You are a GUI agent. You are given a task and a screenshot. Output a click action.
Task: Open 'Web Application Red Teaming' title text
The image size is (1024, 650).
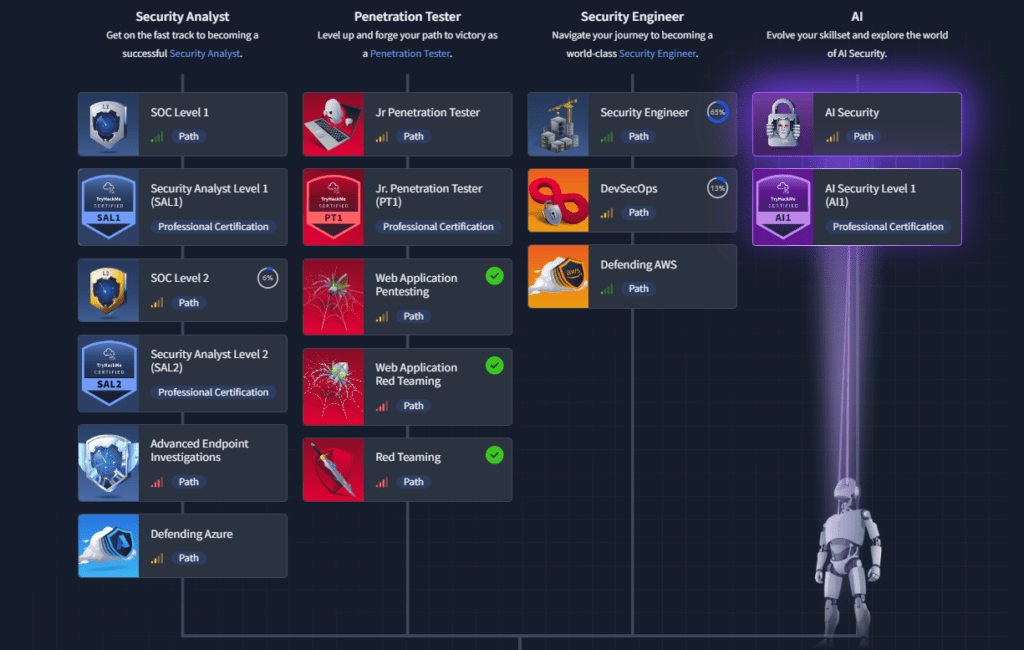coord(416,374)
